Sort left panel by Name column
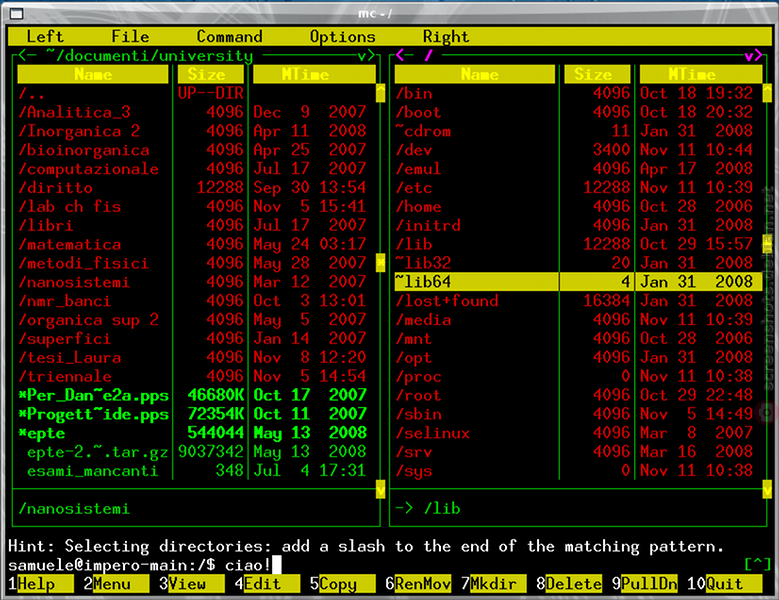The width and height of the screenshot is (779, 600). click(93, 74)
